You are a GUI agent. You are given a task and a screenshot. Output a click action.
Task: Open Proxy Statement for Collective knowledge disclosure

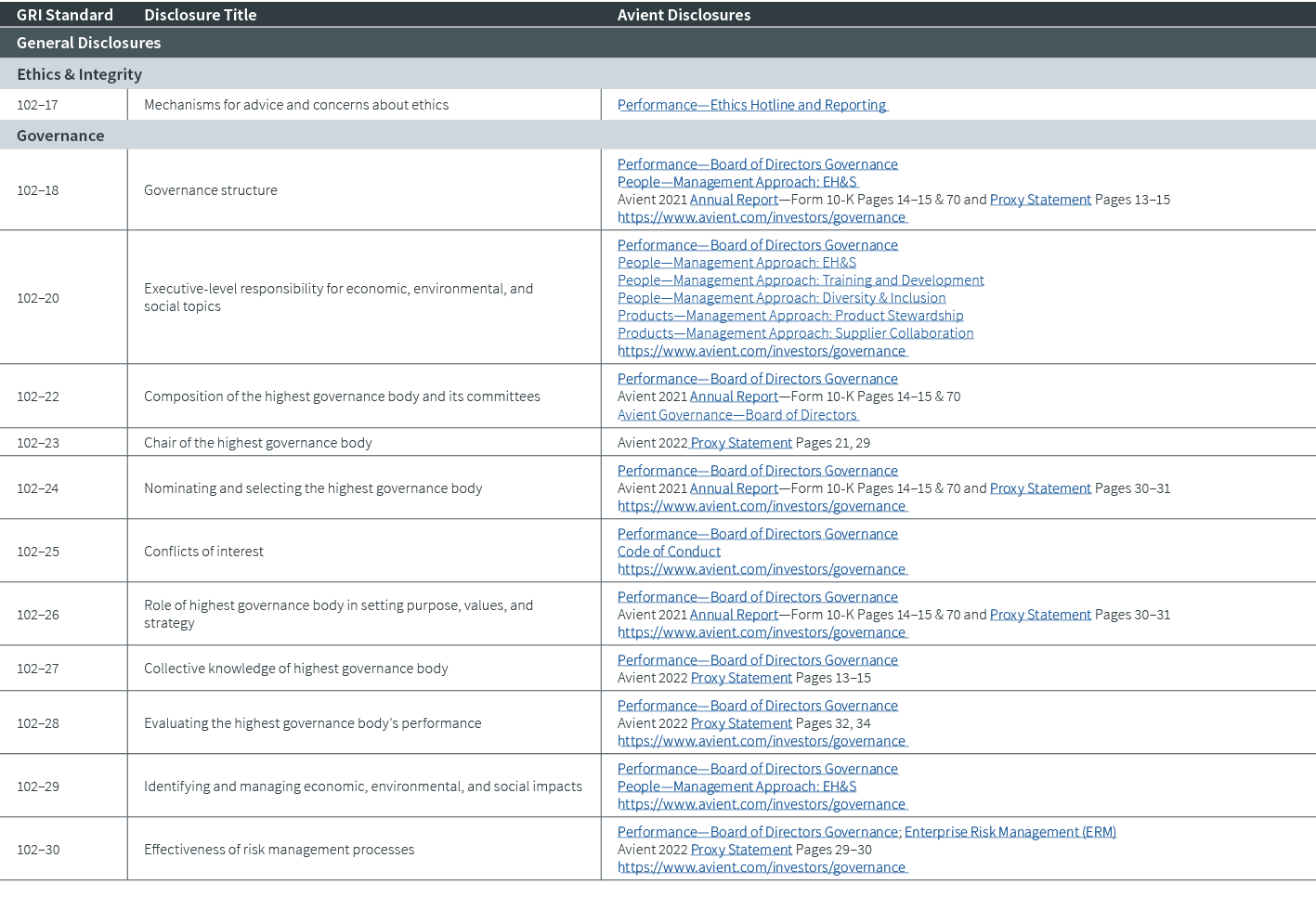click(x=740, y=677)
